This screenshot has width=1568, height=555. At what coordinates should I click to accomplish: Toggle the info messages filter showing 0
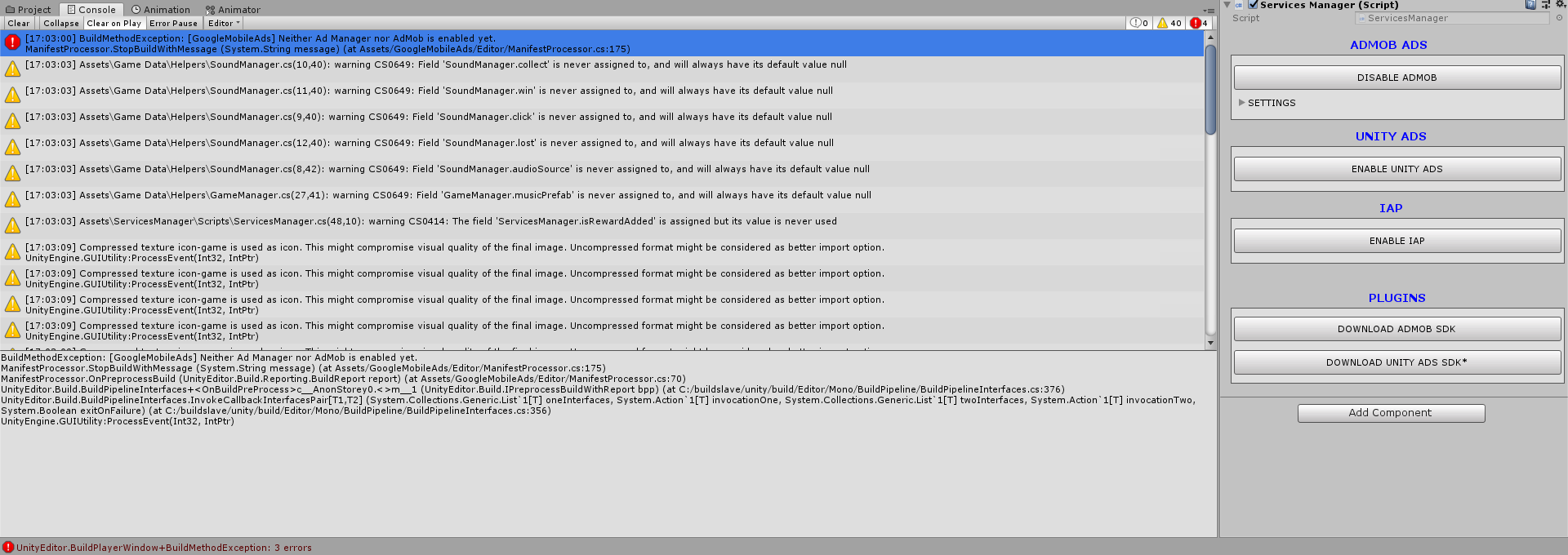point(1138,23)
